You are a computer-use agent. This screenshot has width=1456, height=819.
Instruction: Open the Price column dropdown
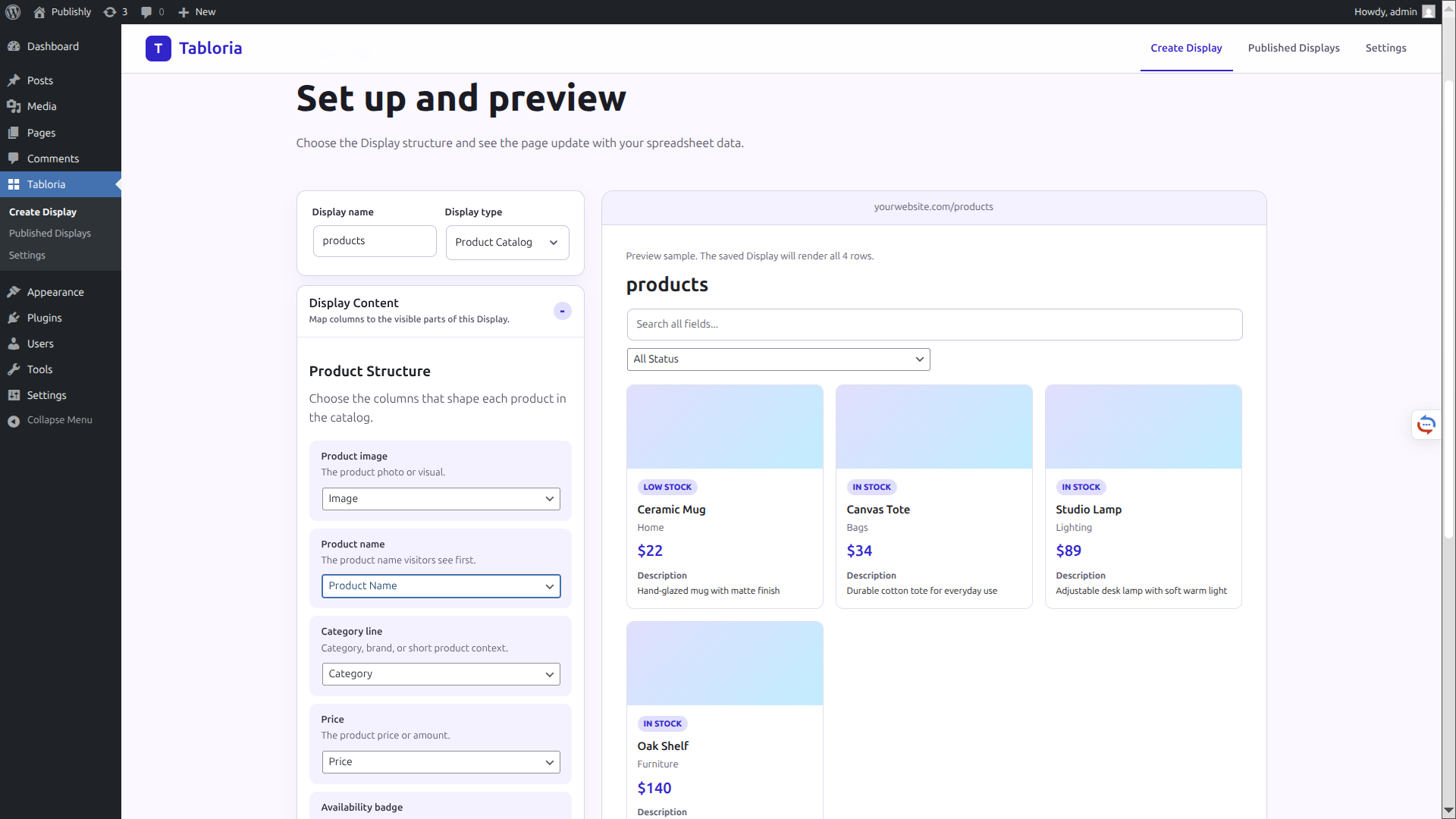(441, 762)
